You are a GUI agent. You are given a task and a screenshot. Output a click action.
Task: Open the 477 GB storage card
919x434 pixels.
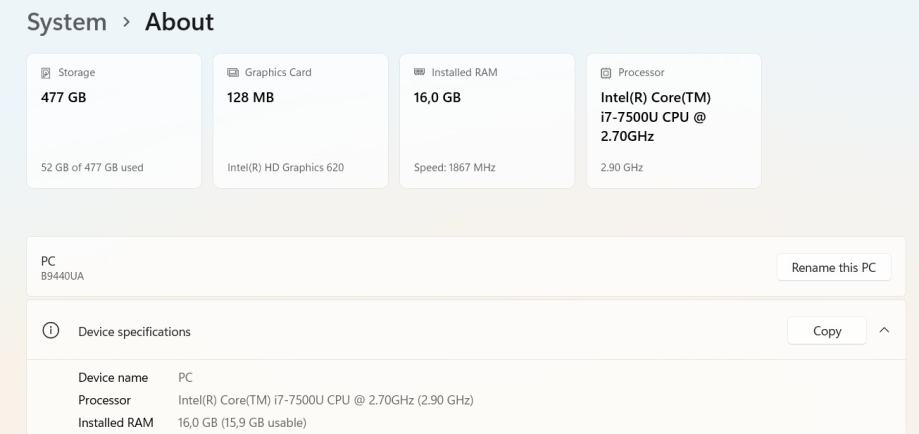click(x=114, y=120)
